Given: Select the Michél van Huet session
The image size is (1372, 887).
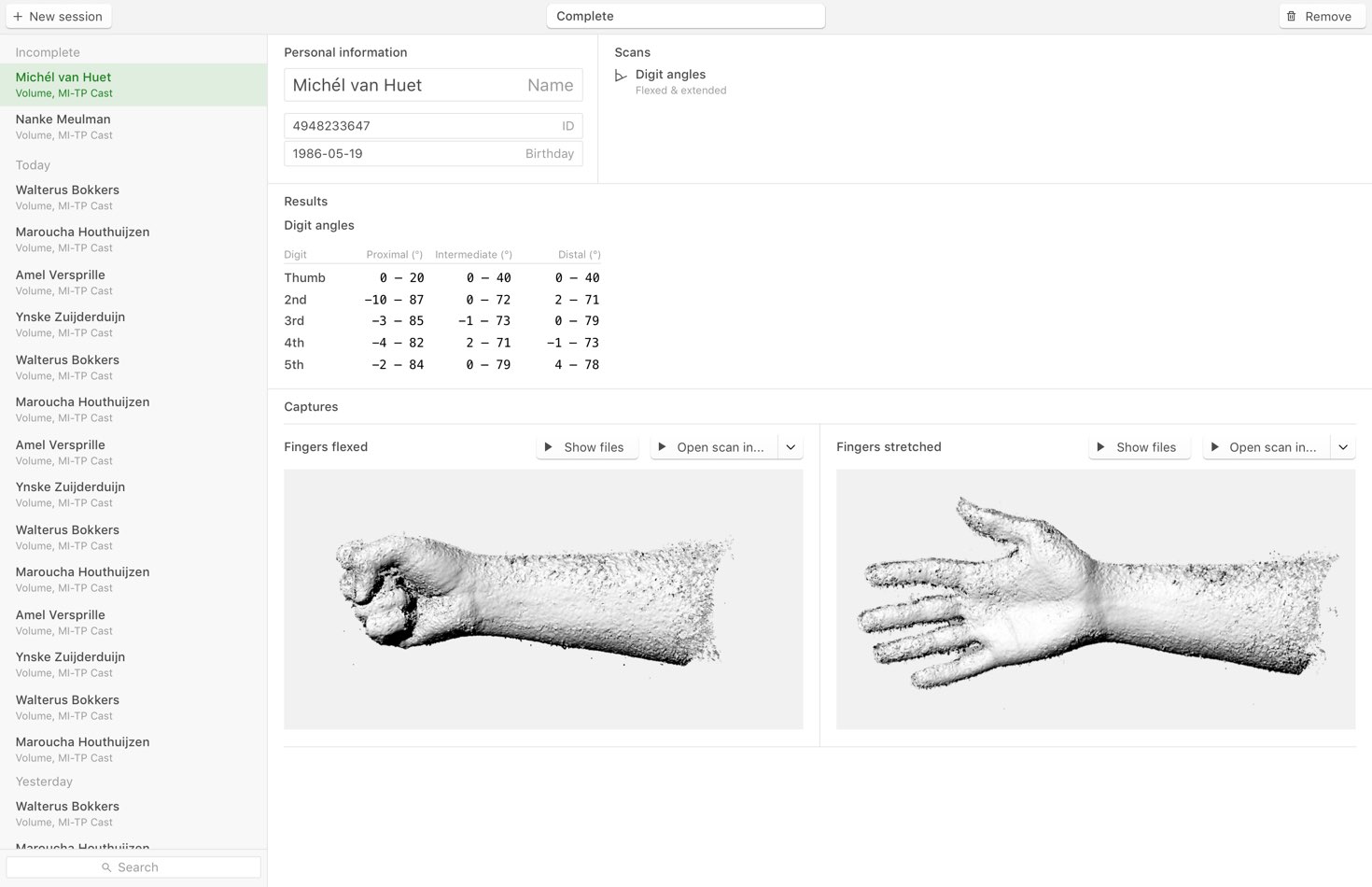Looking at the screenshot, I should [x=133, y=85].
